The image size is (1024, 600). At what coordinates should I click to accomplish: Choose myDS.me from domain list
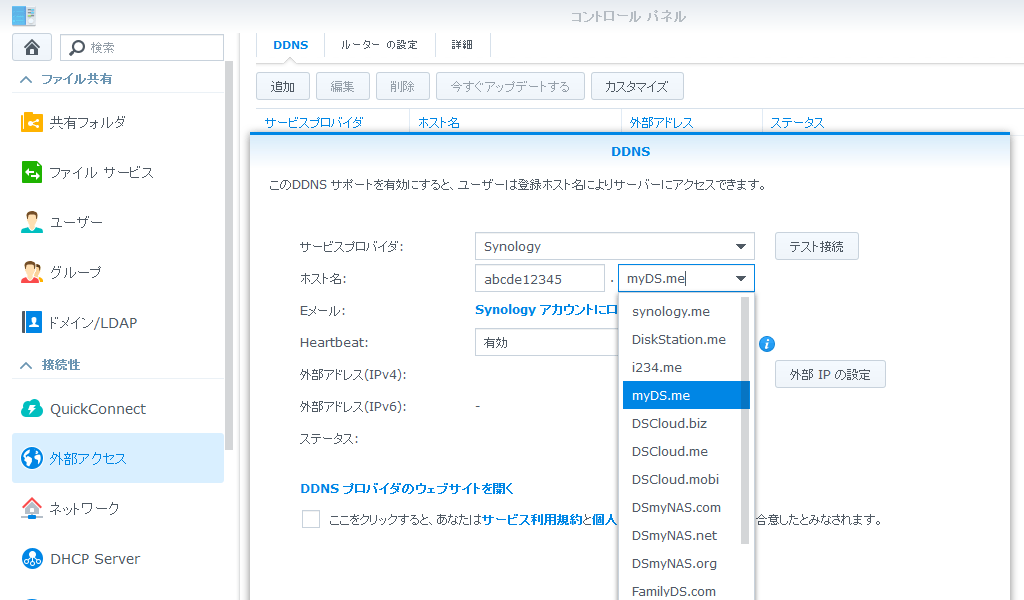[x=686, y=396]
